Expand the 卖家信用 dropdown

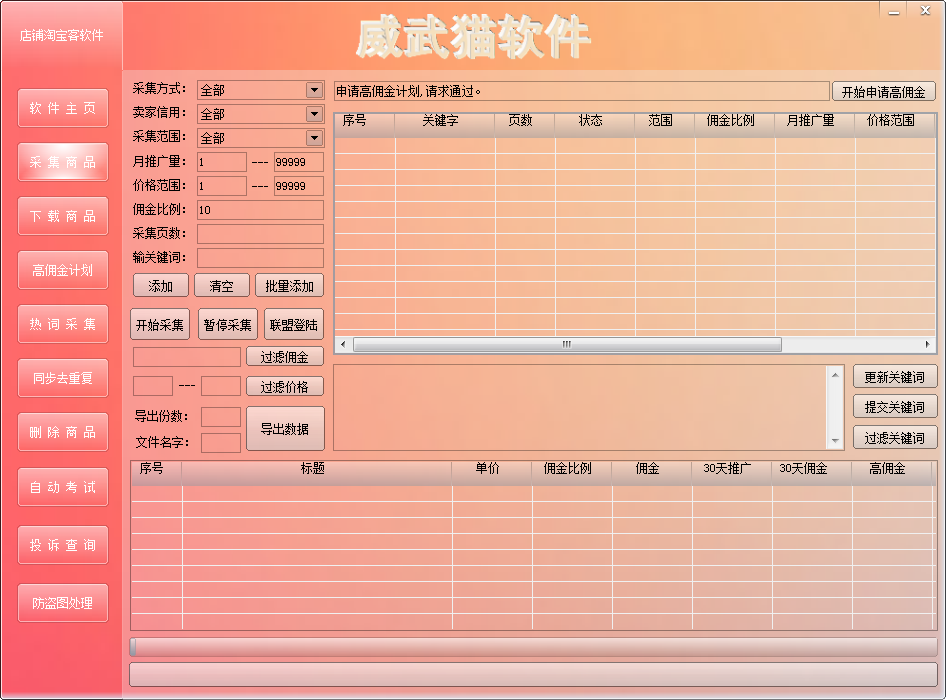pos(314,113)
